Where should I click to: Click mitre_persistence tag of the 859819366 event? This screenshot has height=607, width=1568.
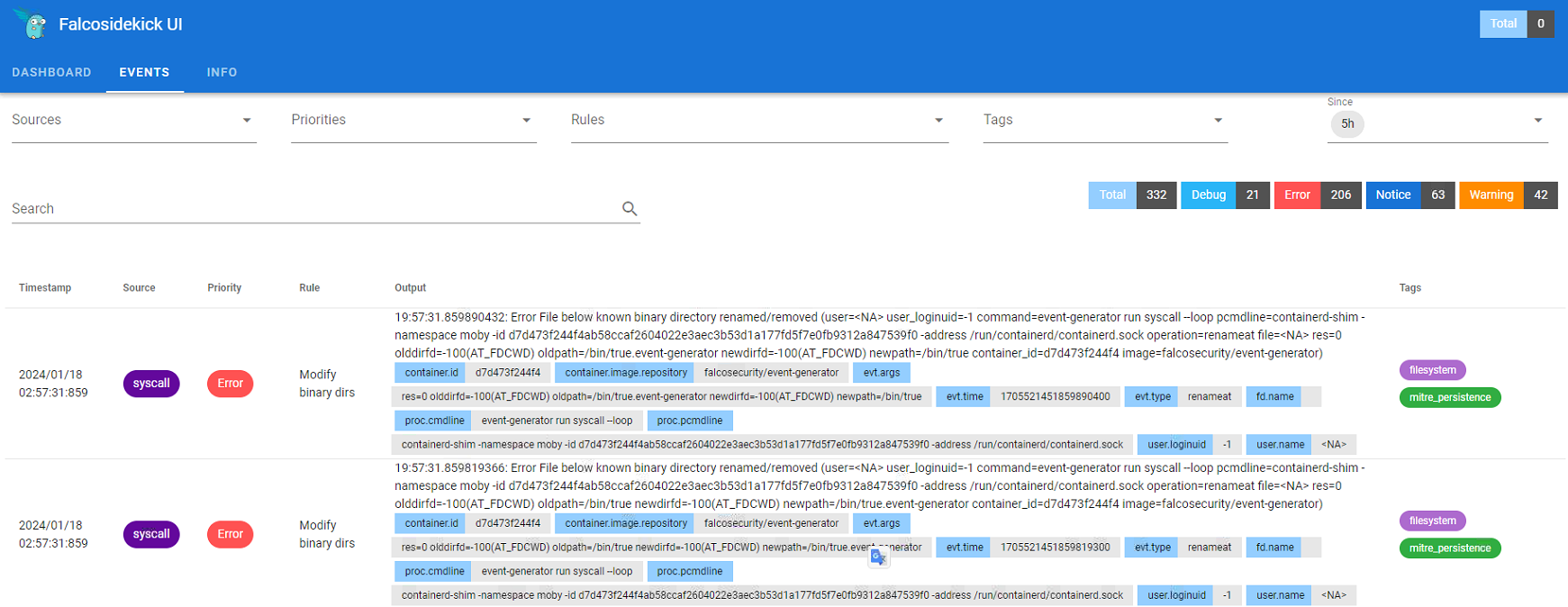point(1450,548)
